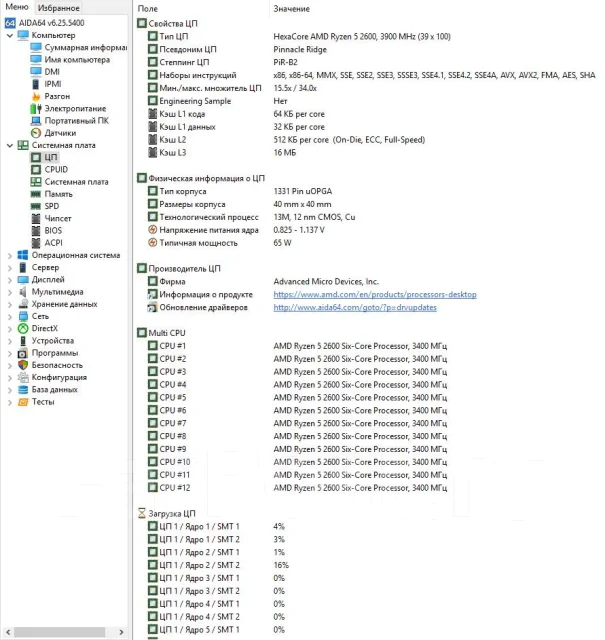Open the ACPI chip icon

(36, 243)
